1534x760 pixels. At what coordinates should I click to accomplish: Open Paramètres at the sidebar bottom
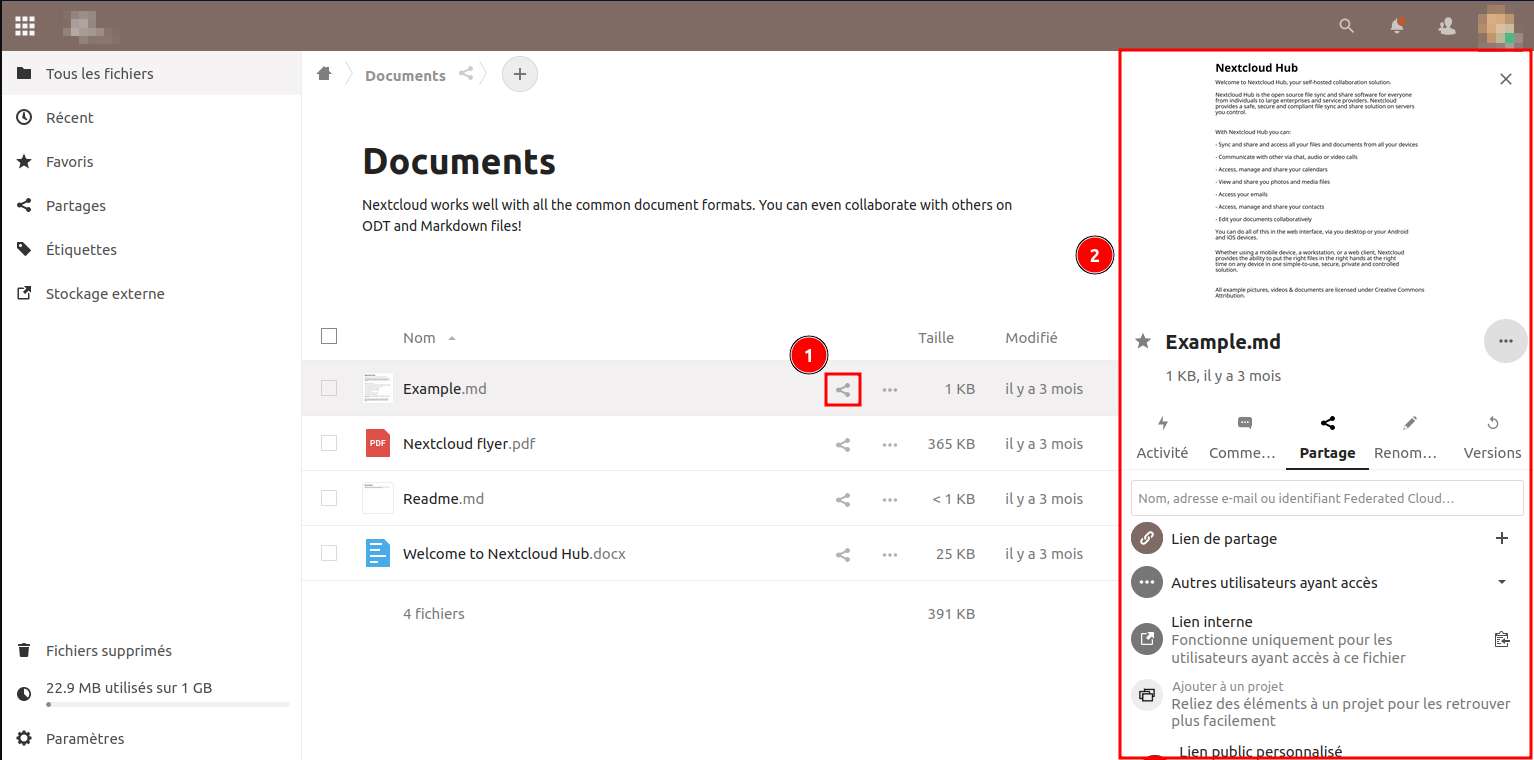151,738
